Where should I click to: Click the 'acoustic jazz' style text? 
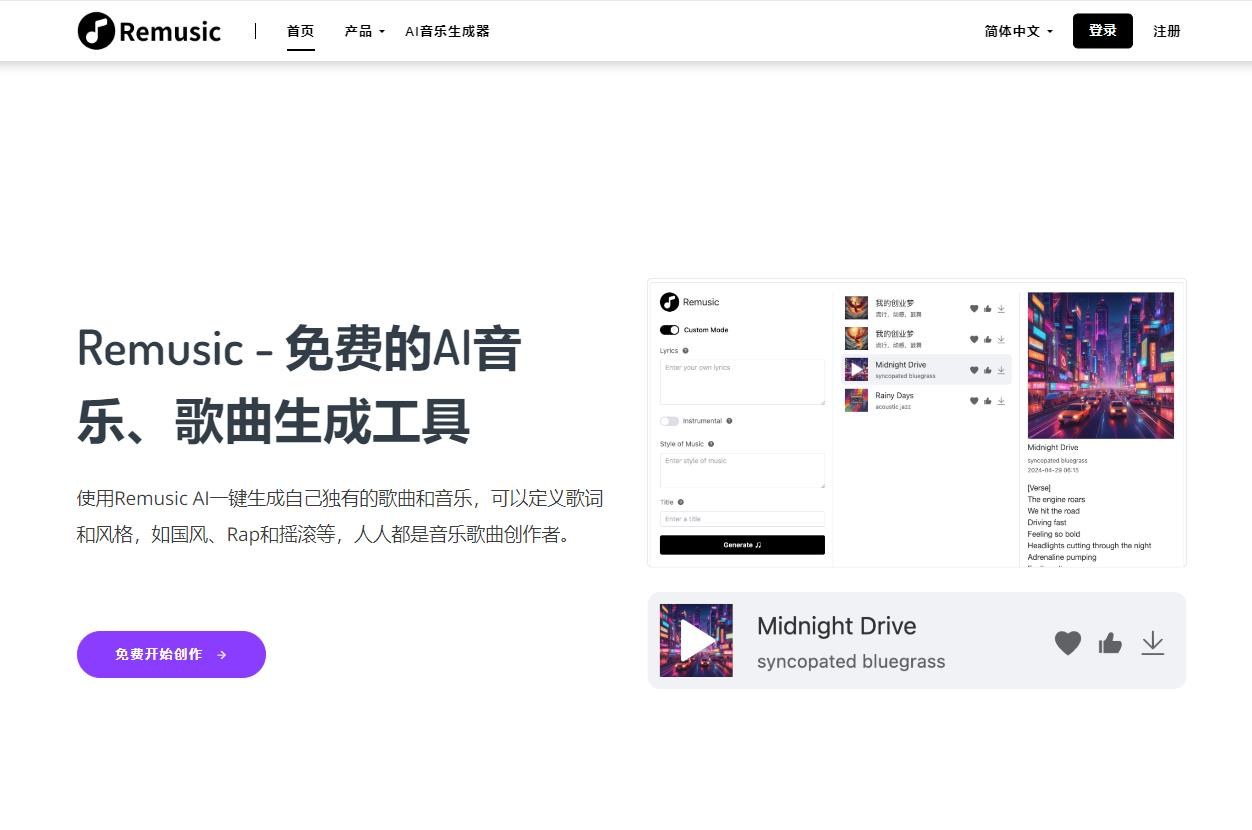coord(893,407)
